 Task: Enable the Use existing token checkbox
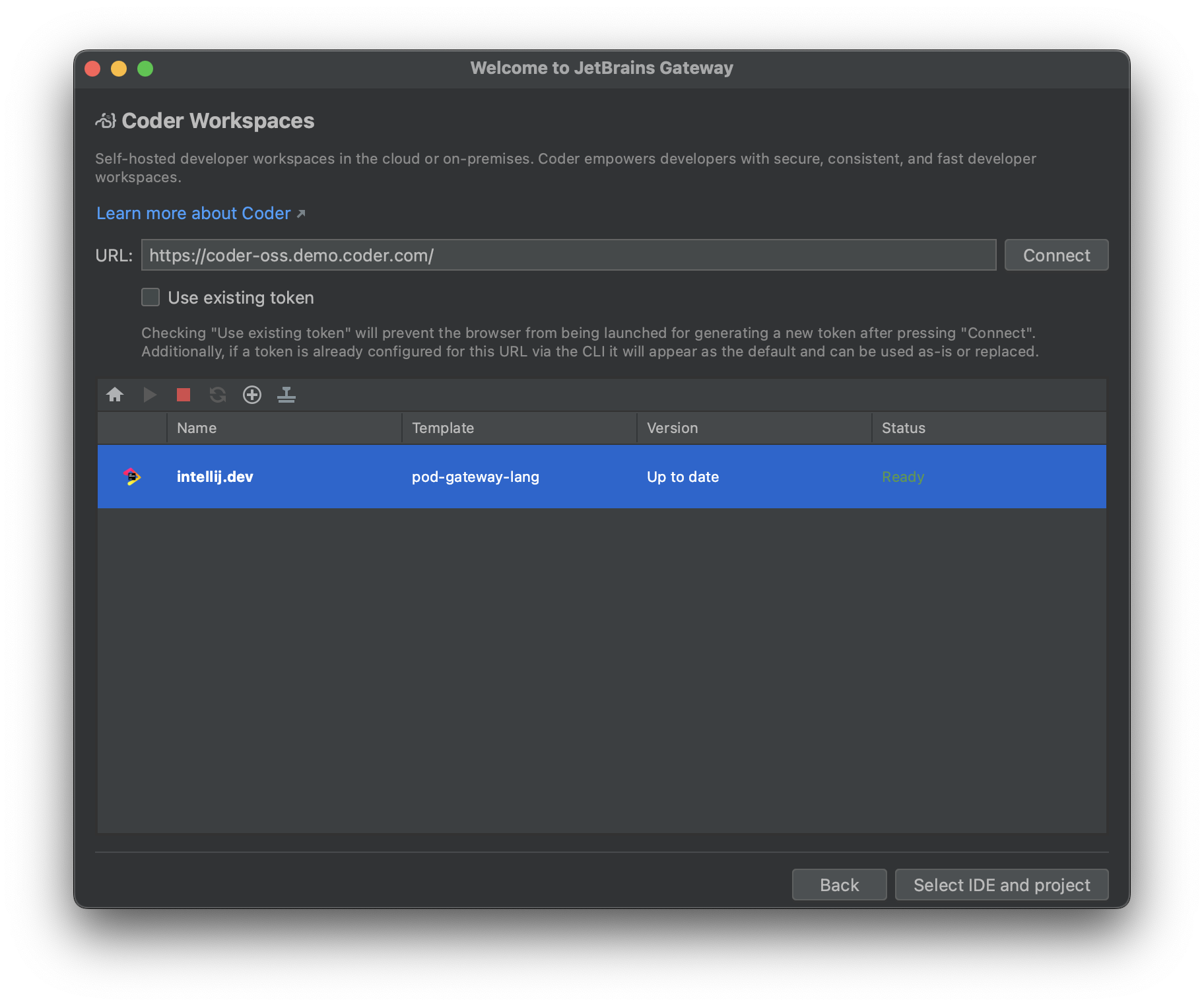(x=150, y=297)
